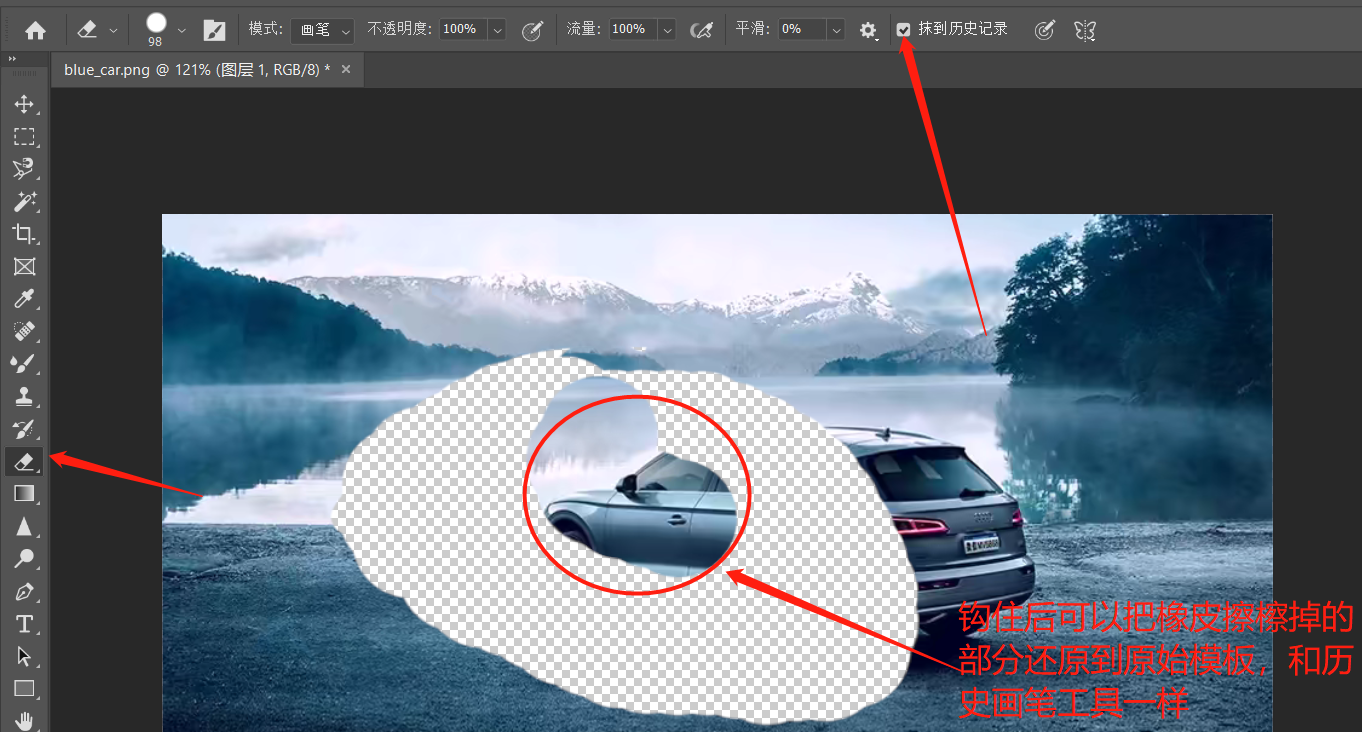Open the 平滑 slider dropdown arrow

coord(836,30)
